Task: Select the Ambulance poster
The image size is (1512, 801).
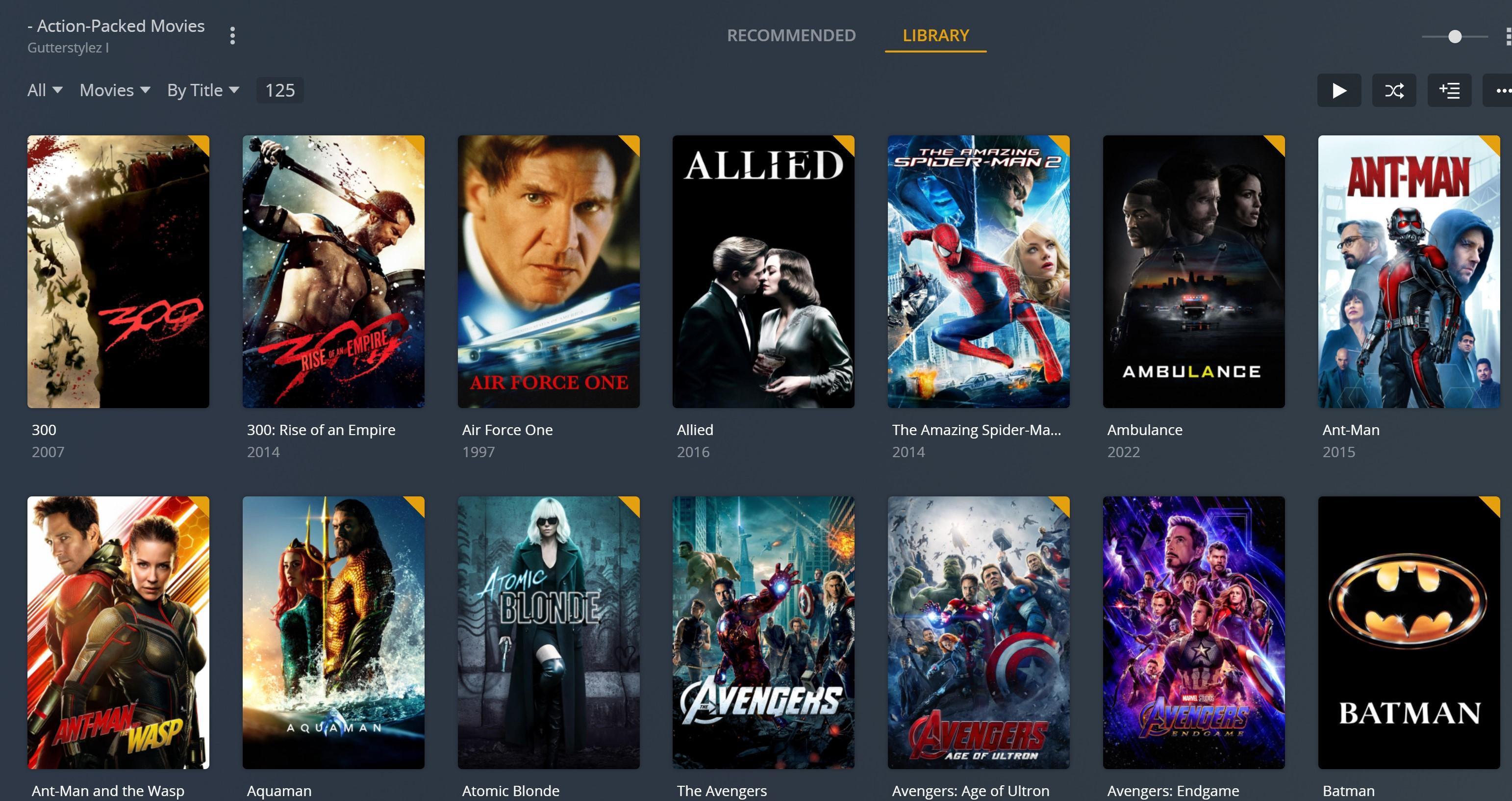Action: point(1194,272)
